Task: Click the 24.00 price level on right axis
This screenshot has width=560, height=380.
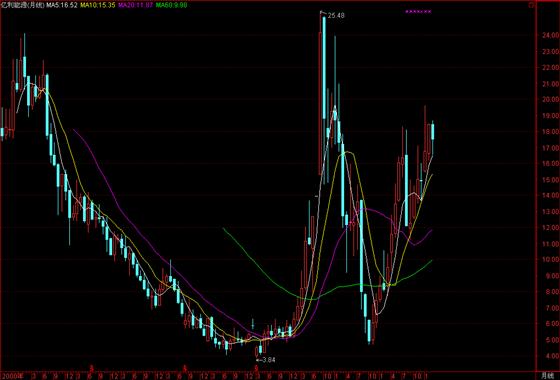Action: [550, 35]
